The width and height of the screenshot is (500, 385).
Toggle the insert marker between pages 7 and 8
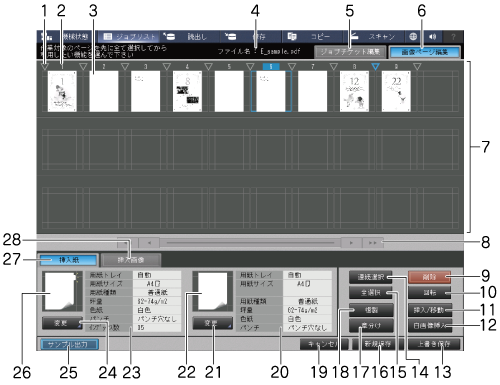tap(334, 67)
